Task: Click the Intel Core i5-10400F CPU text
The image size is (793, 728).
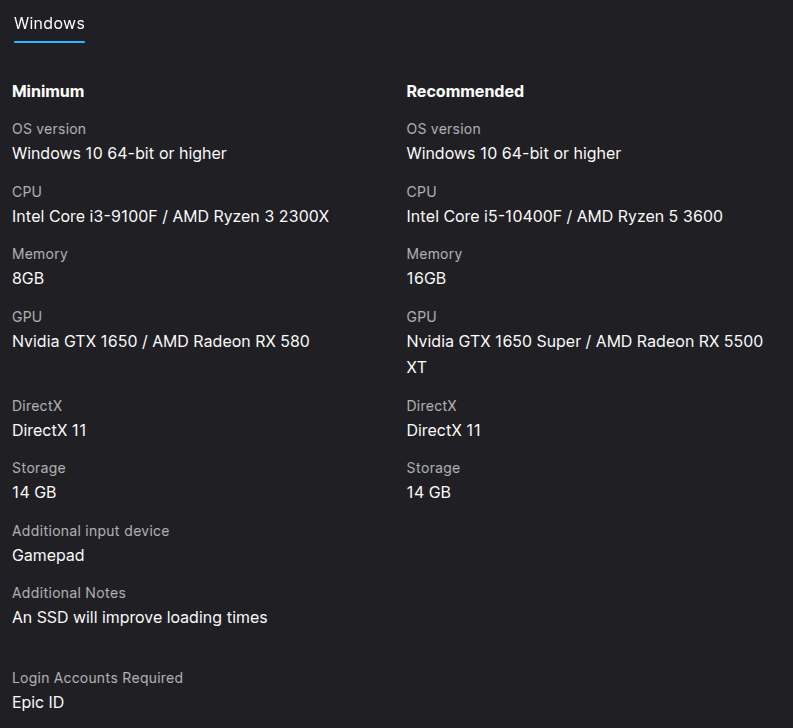Action: (x=564, y=216)
